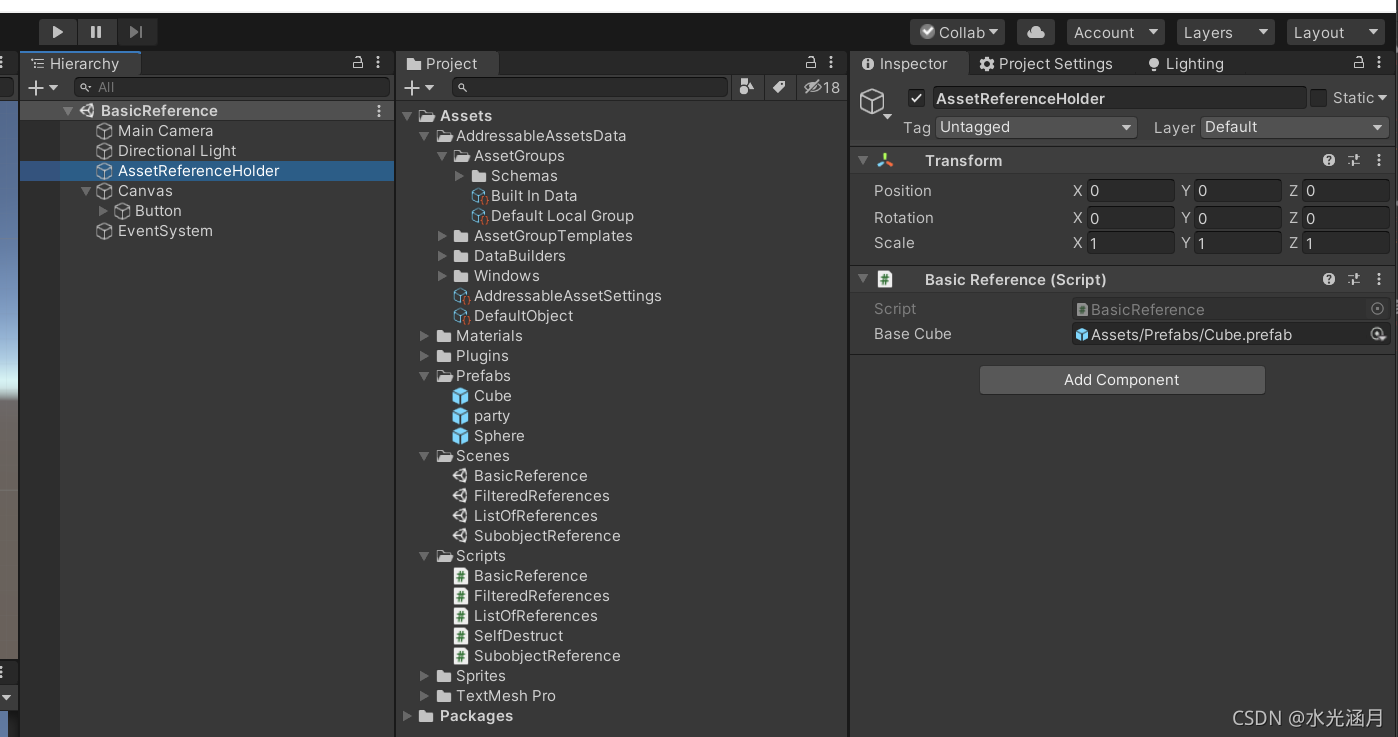Open the Layers dropdown
Screen dimensions: 1398x737
pyautogui.click(x=1226, y=32)
